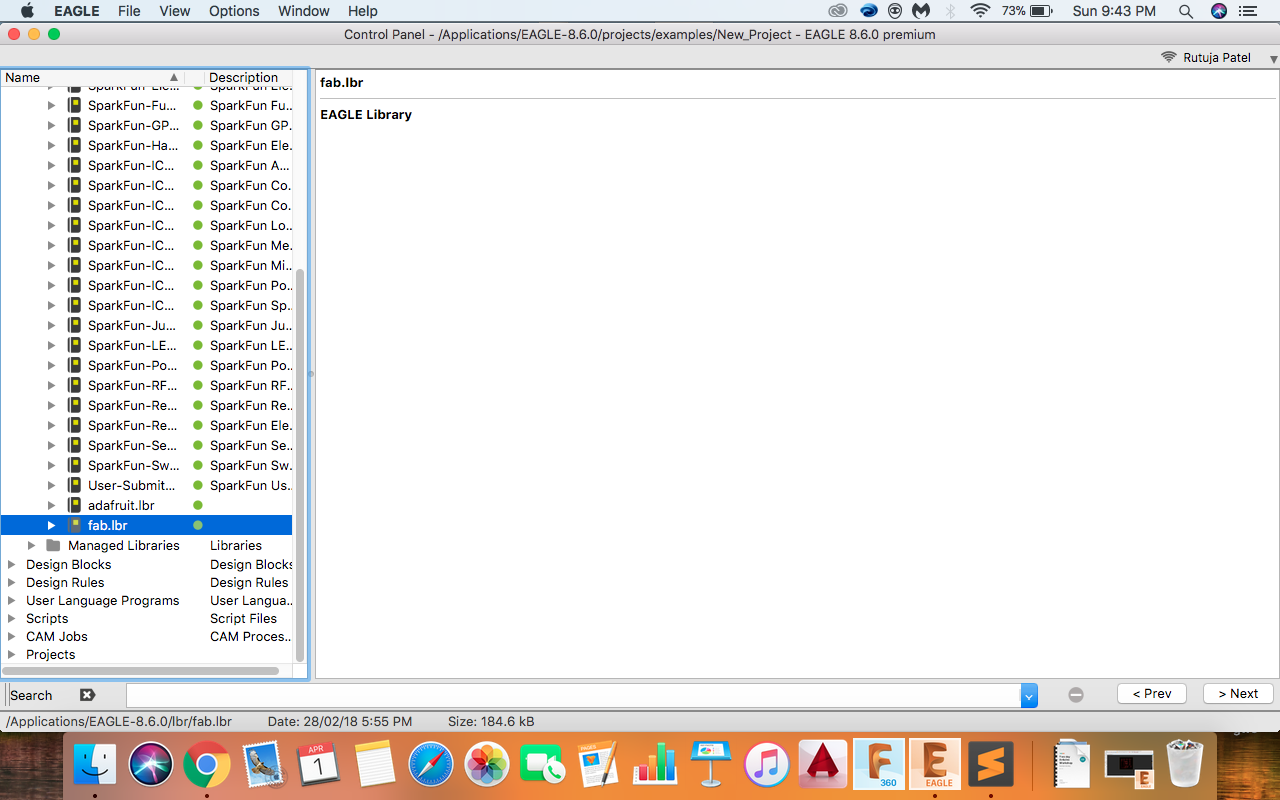
Task: Expand the Scripts branch
Action: coord(12,618)
